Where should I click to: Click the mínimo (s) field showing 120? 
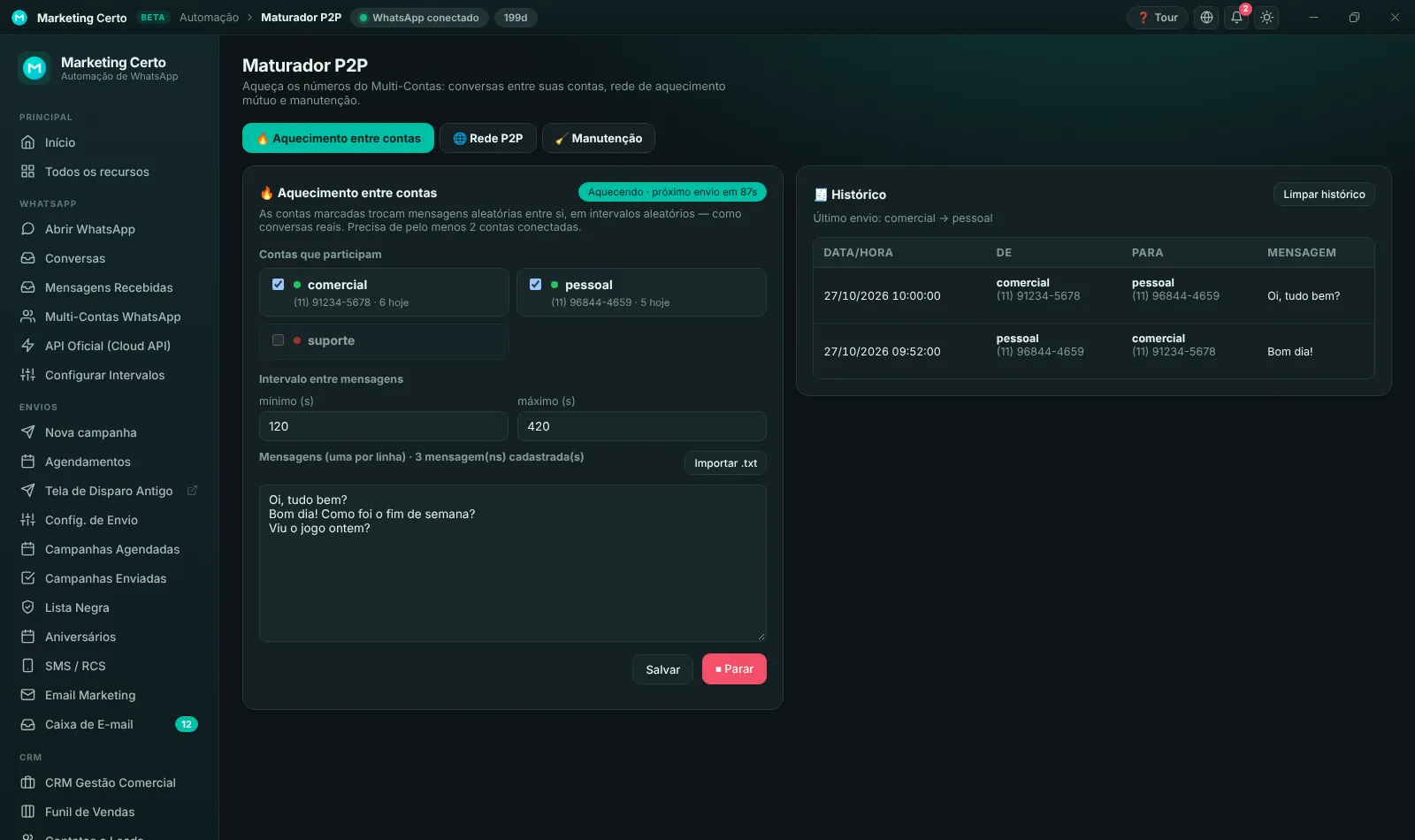point(383,426)
